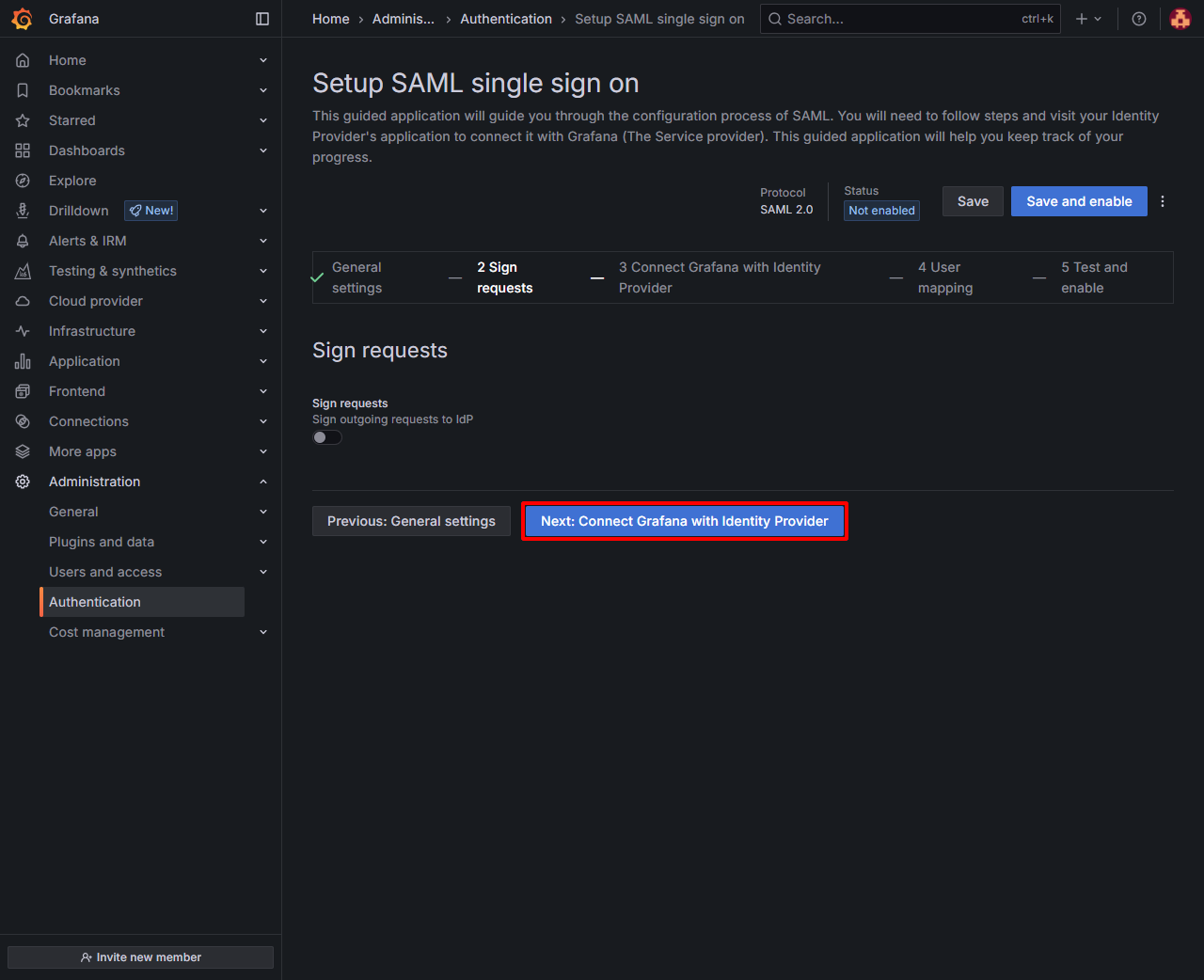This screenshot has width=1204, height=980.
Task: Click the dock menu sidebar icon
Action: tap(262, 19)
